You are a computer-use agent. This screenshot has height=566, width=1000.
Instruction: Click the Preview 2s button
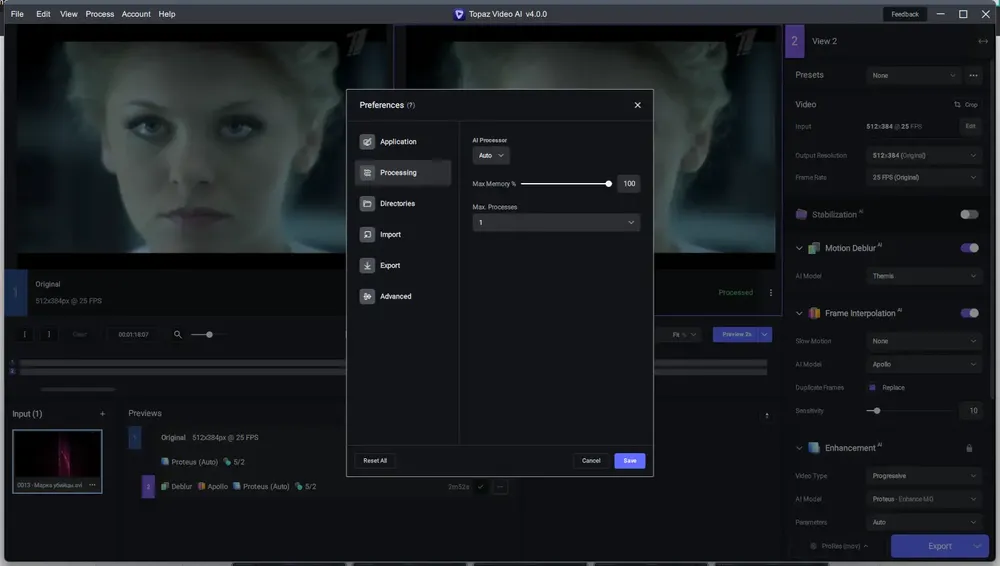point(736,334)
